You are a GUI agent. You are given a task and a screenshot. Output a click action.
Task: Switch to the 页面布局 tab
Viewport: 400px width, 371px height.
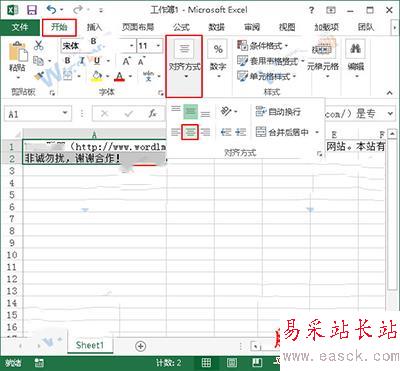pyautogui.click(x=138, y=27)
